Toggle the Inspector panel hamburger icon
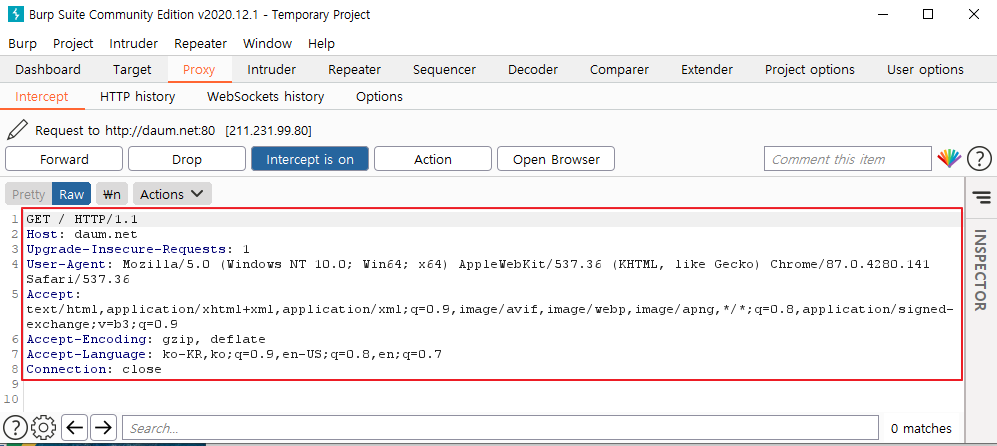997x446 pixels. pos(982,197)
